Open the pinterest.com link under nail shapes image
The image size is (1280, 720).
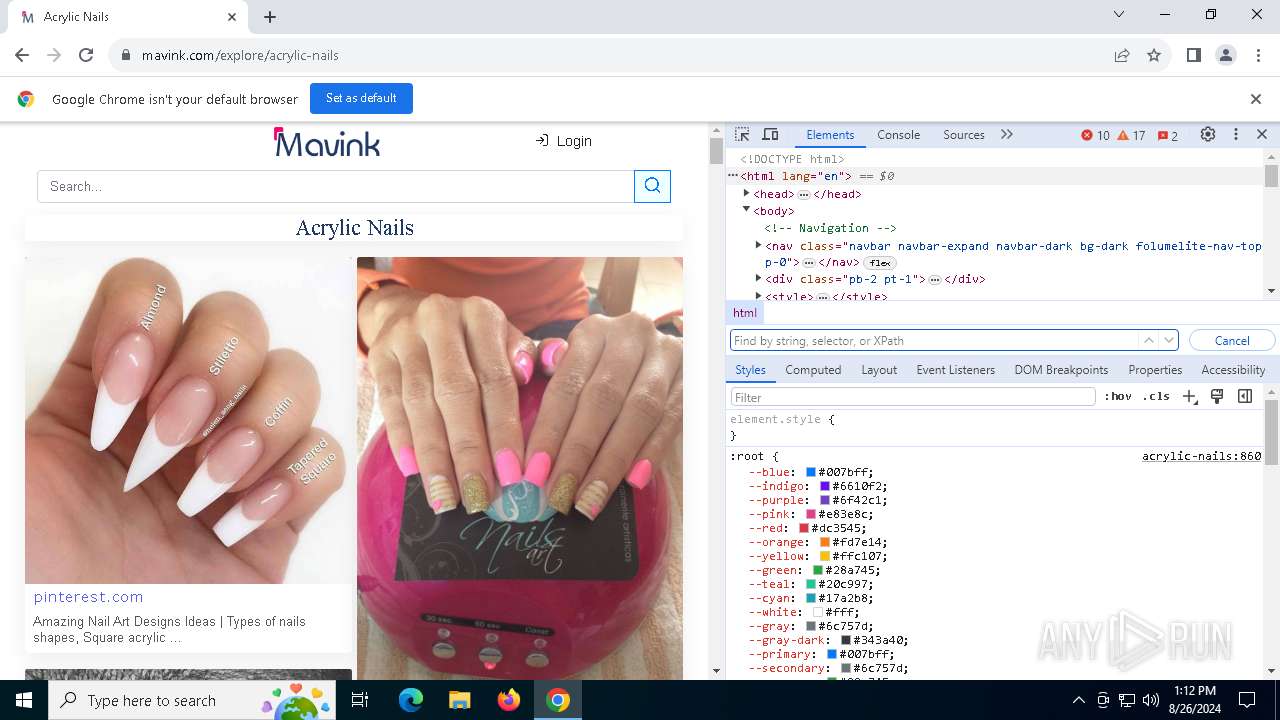click(x=88, y=597)
